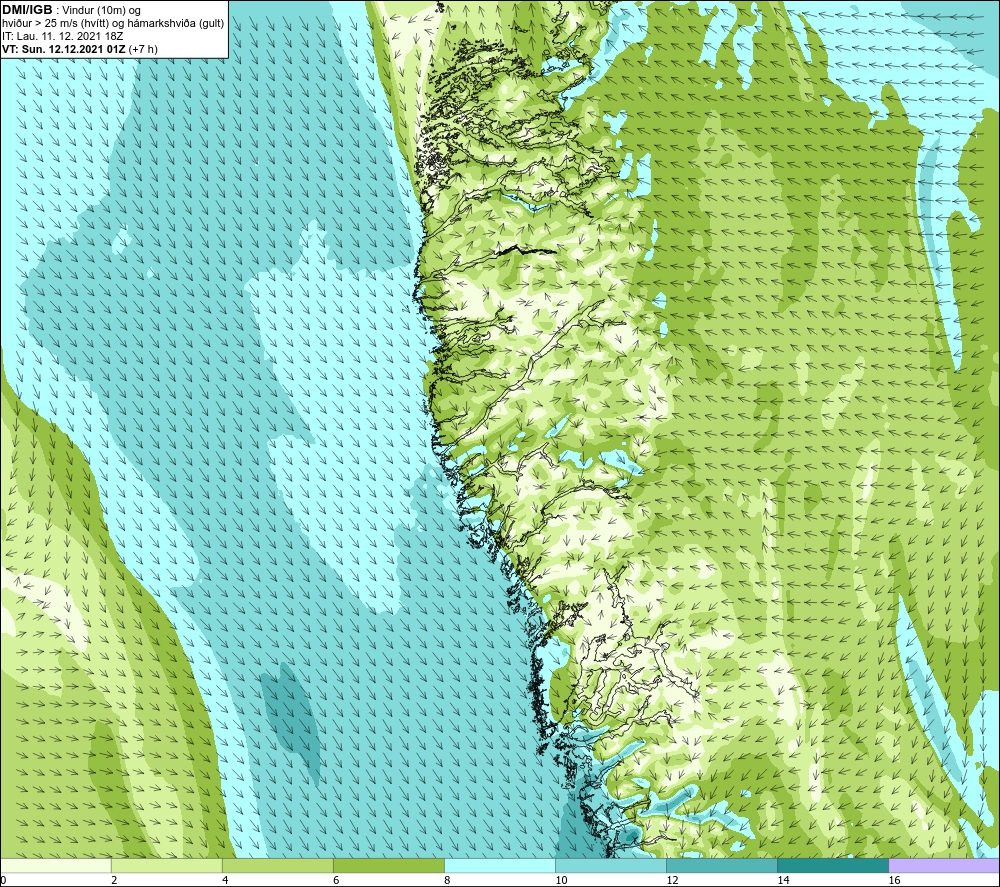
Task: Click the legend scale label "2"
Action: (114, 880)
